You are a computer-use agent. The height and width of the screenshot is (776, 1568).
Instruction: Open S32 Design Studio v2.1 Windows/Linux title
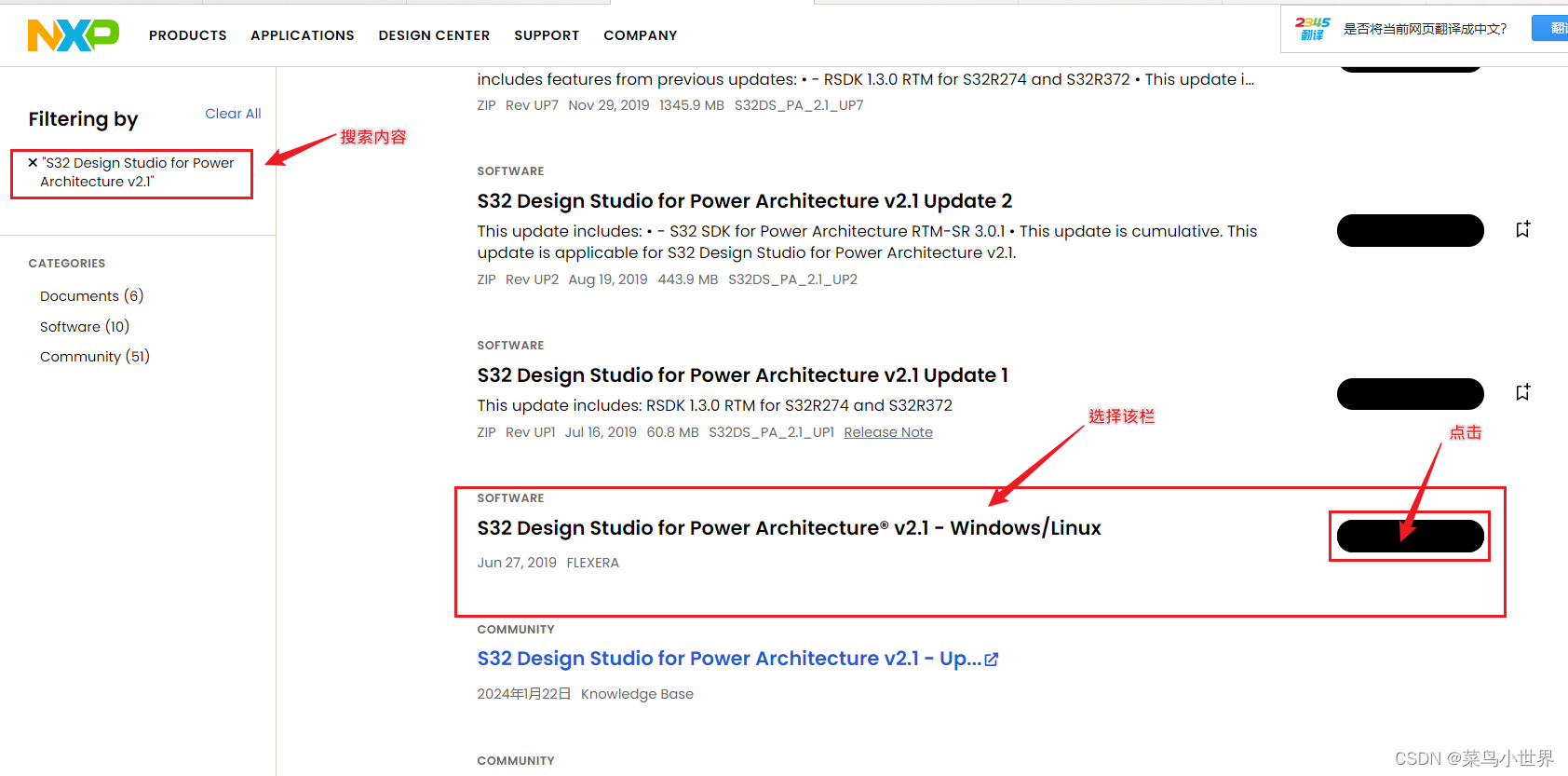point(790,528)
